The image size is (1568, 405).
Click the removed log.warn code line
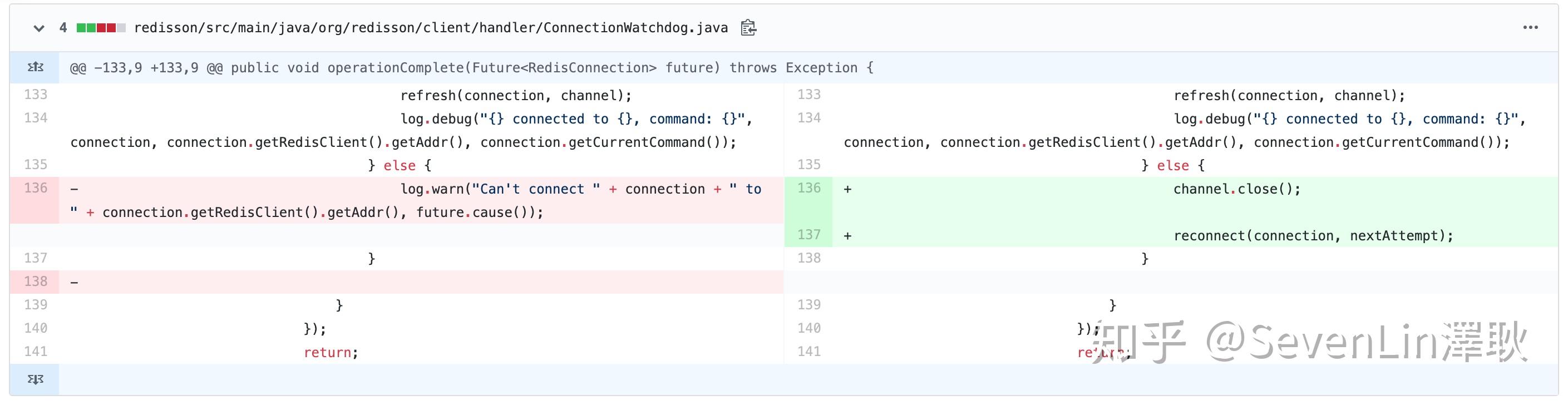(x=580, y=189)
